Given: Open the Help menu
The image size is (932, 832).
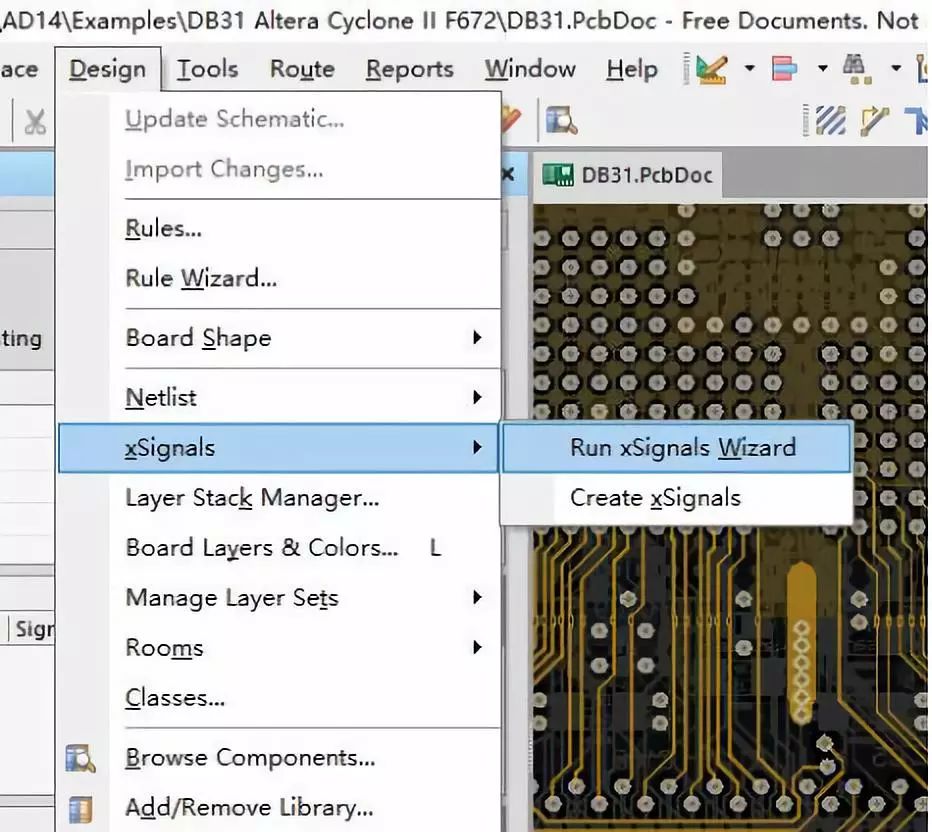Looking at the screenshot, I should (x=632, y=69).
